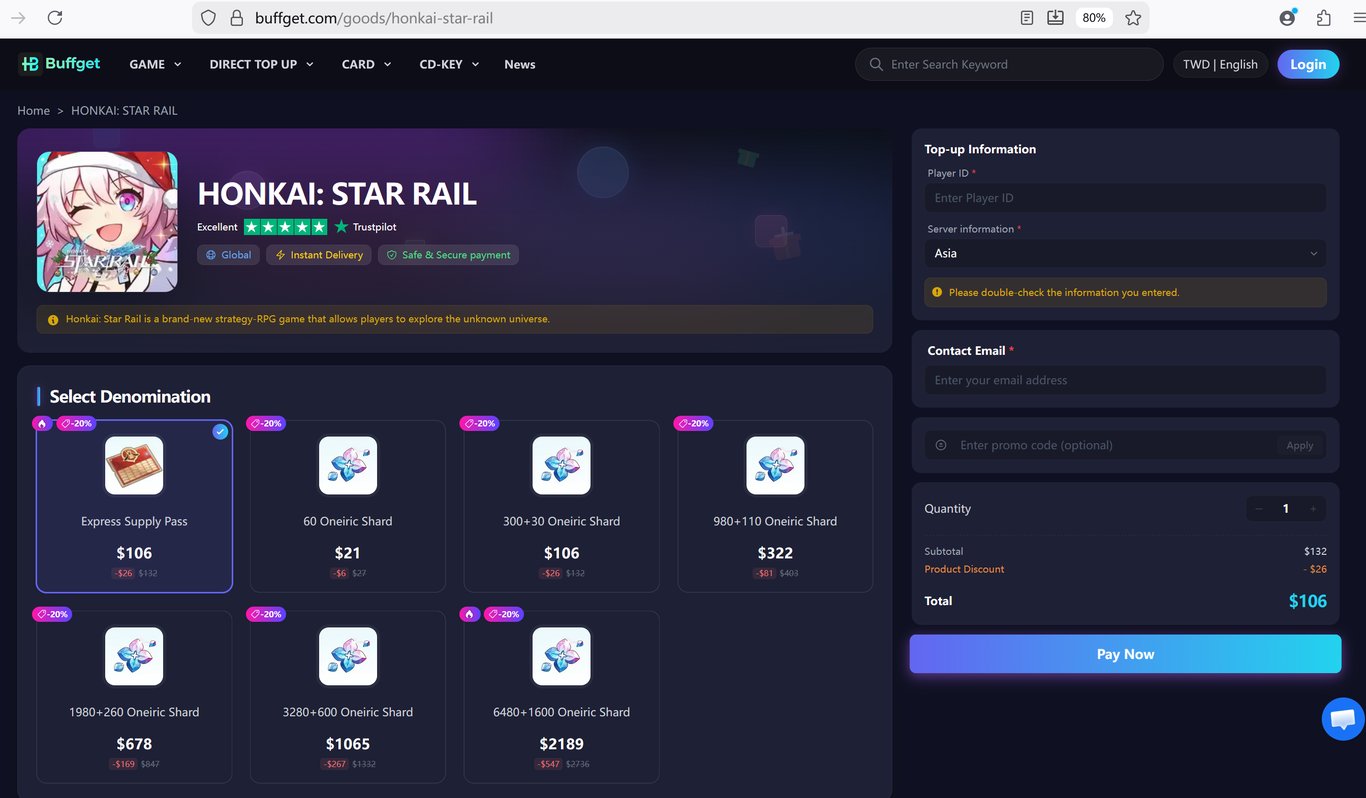Open the News page from navigation
The image size is (1366, 798).
coord(520,64)
